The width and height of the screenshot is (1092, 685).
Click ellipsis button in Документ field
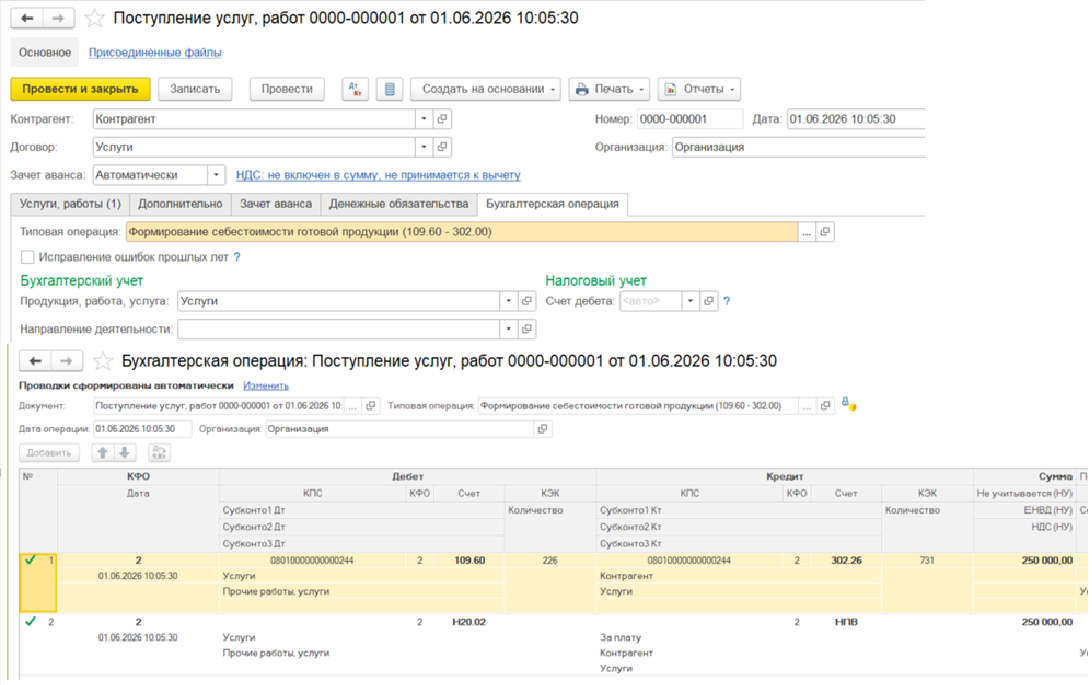tap(352, 406)
